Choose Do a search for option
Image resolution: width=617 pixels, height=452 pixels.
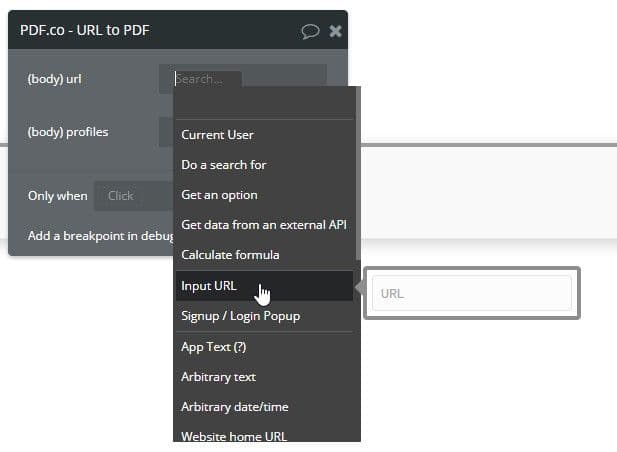point(223,165)
